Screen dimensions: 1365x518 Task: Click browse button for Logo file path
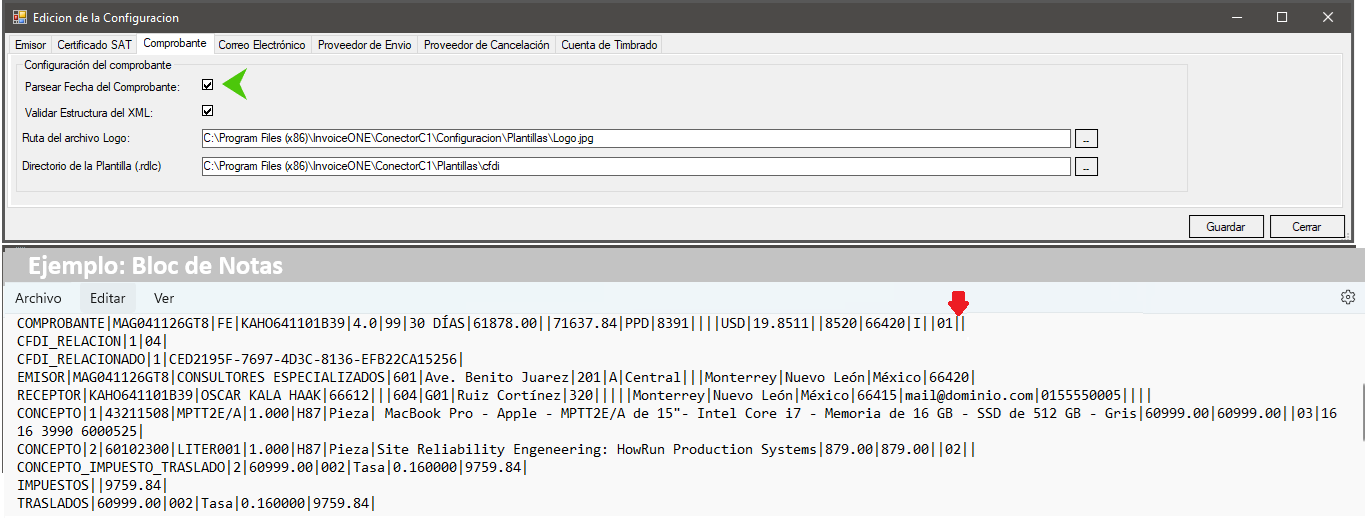pos(1086,138)
